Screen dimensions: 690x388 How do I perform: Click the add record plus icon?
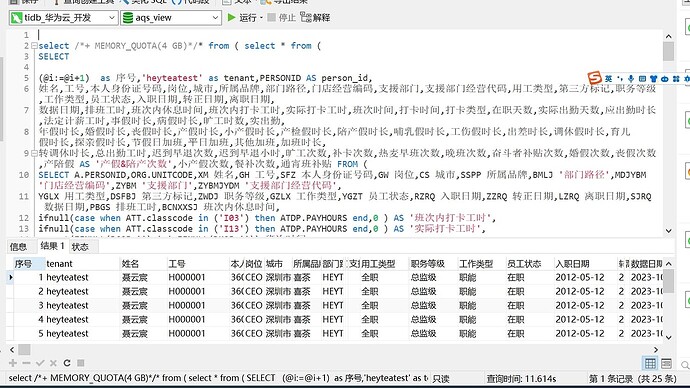13,363
